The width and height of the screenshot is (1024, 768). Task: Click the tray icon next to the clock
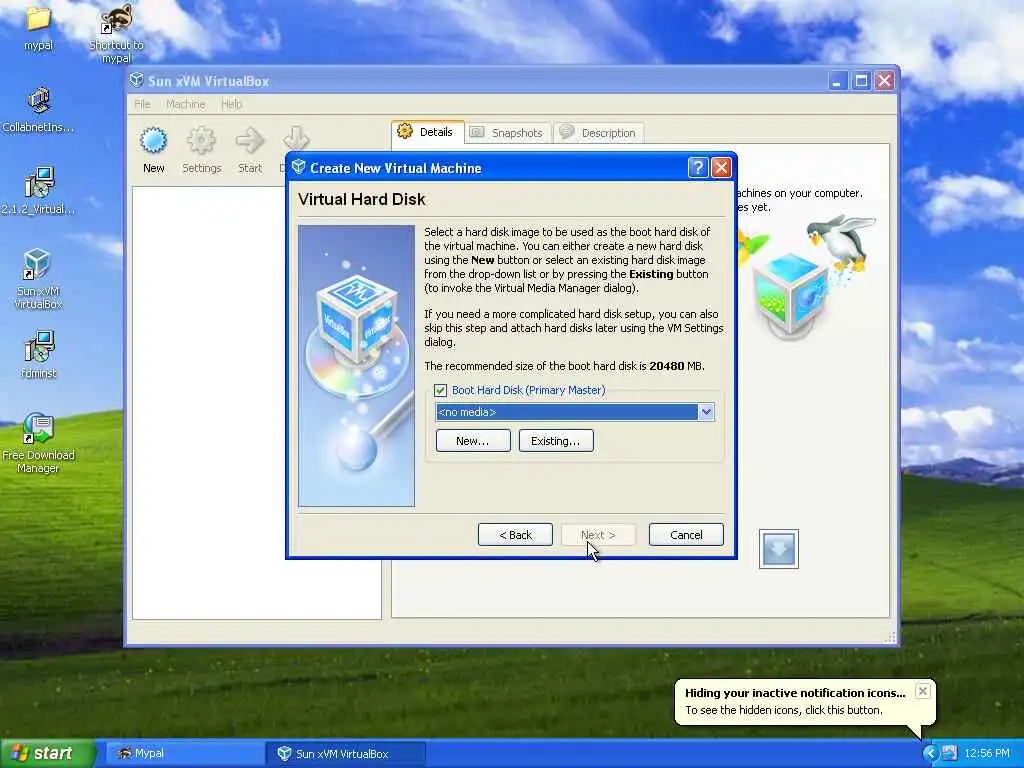coord(949,753)
